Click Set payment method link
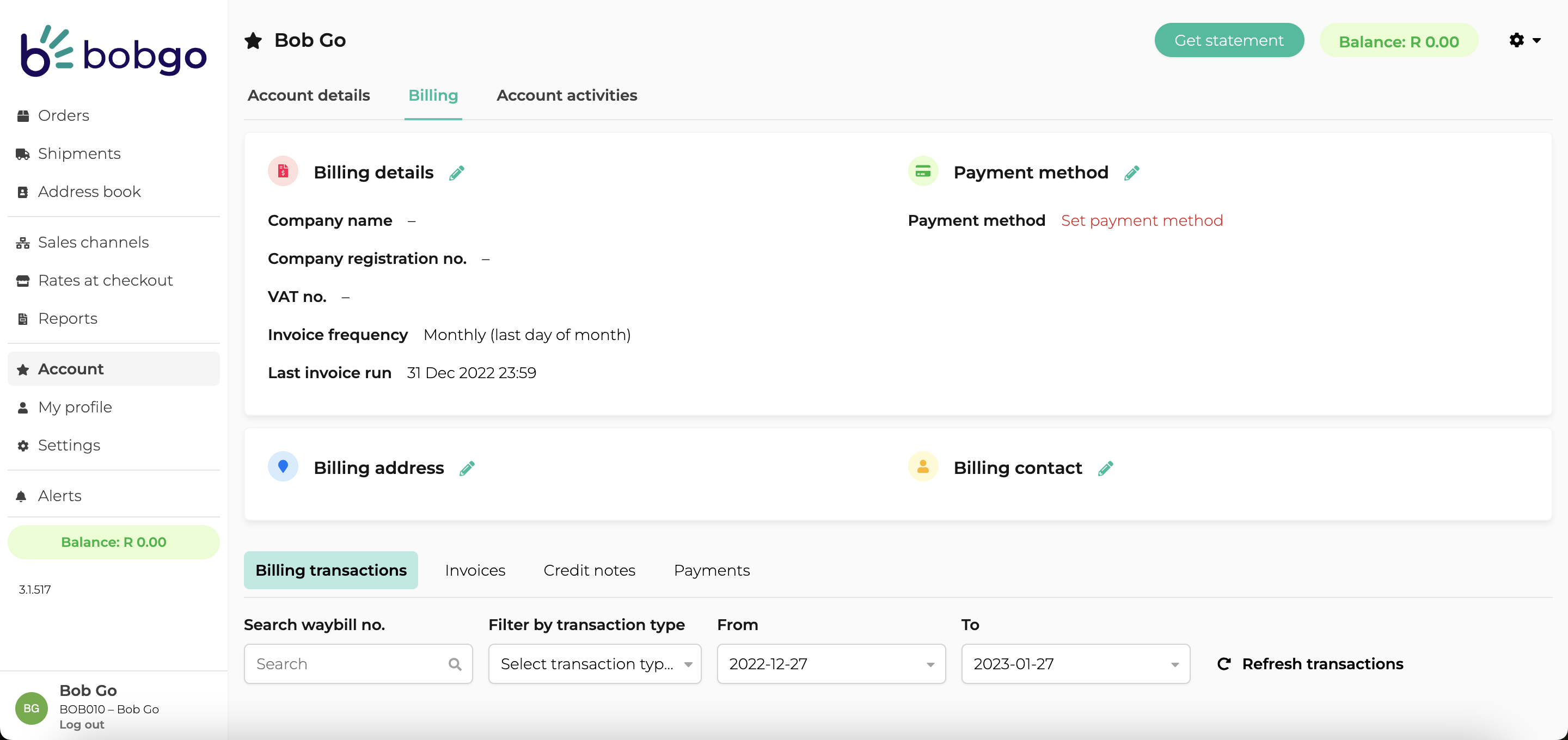 (x=1141, y=220)
